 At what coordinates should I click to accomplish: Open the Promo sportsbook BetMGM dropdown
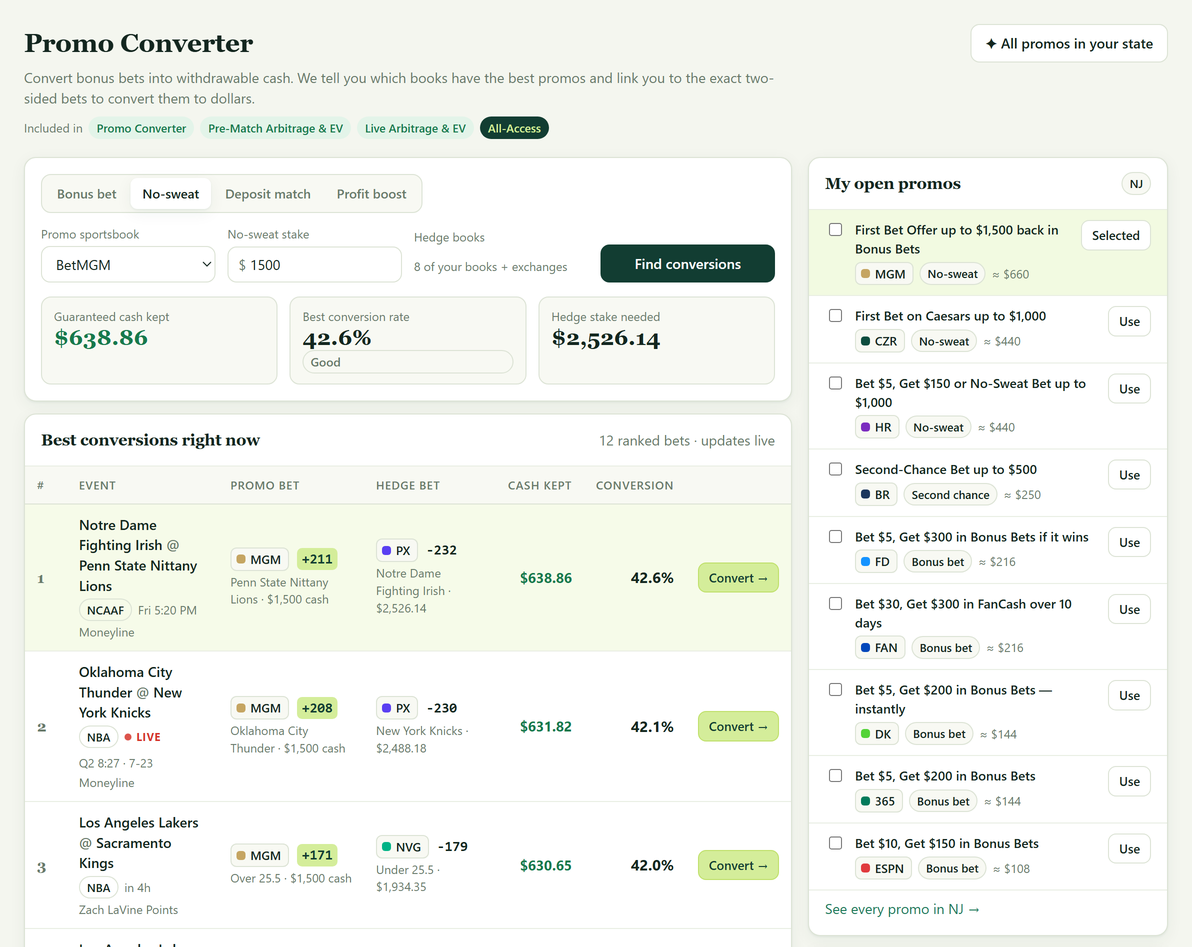(128, 264)
